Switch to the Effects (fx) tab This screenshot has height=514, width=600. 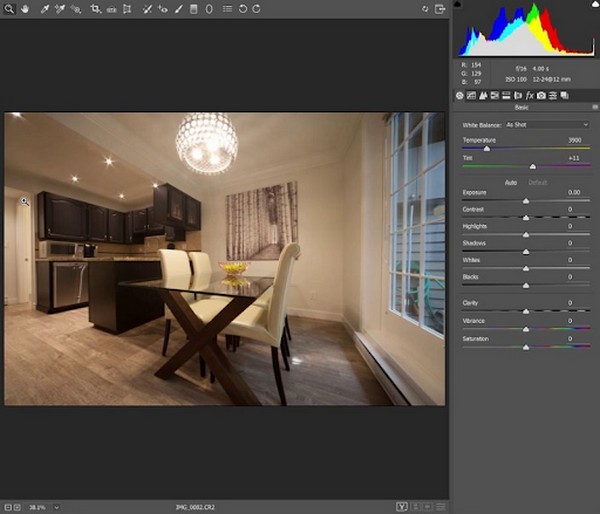point(530,95)
